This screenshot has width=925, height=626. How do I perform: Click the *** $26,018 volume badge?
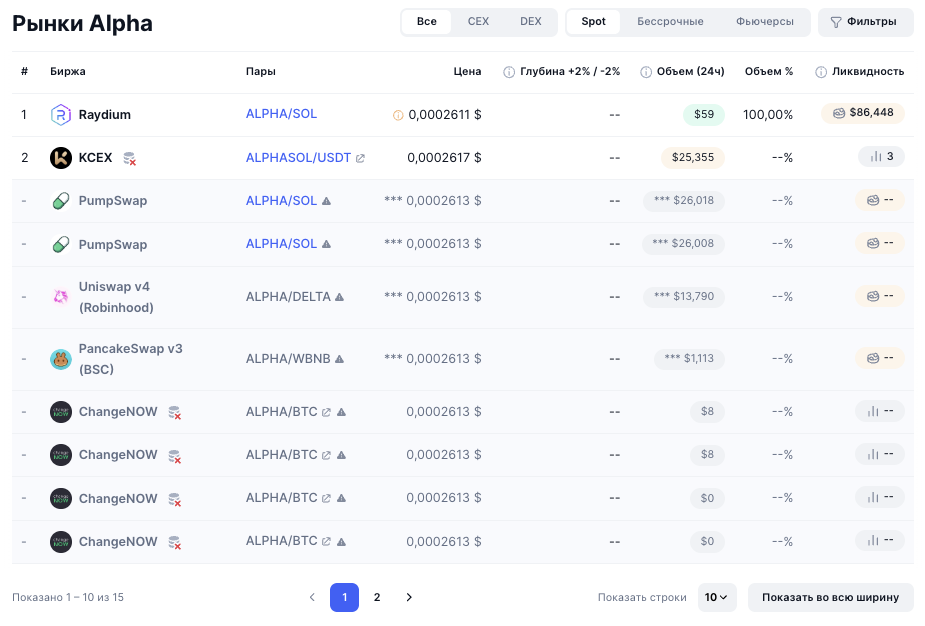pyautogui.click(x=684, y=201)
